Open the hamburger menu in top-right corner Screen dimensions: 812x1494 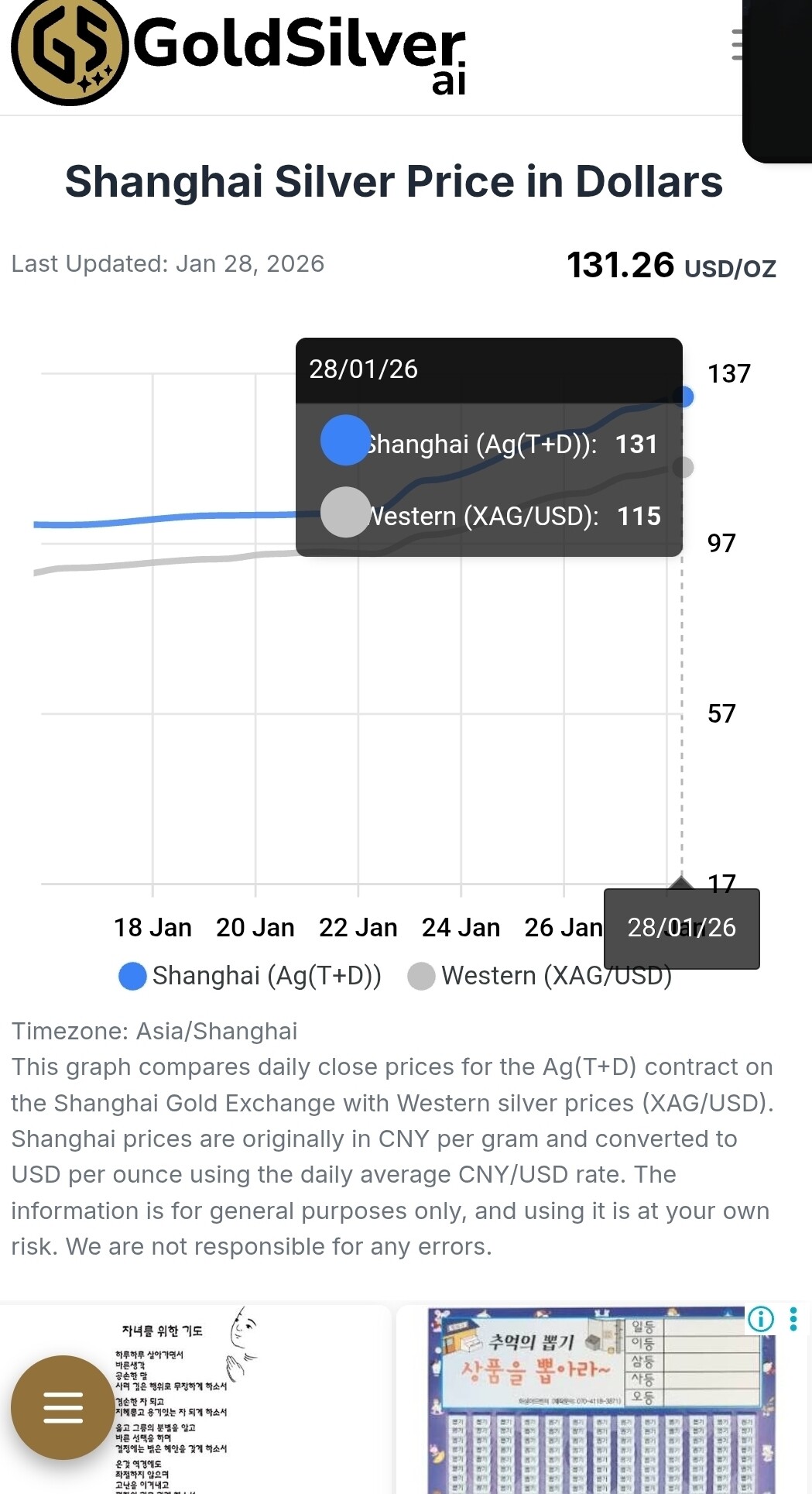point(738,45)
